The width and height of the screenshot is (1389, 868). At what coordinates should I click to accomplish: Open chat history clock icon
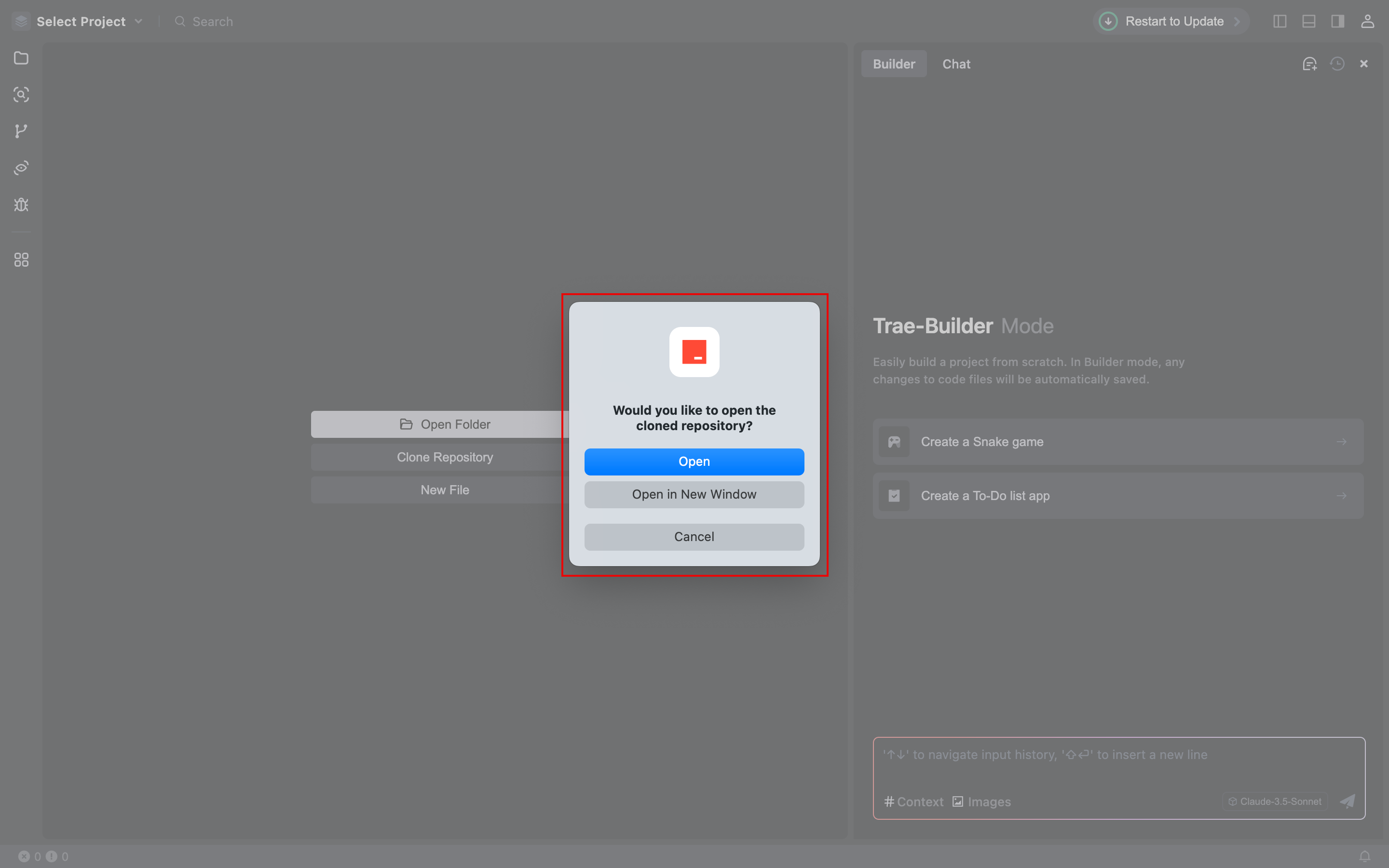[1337, 64]
